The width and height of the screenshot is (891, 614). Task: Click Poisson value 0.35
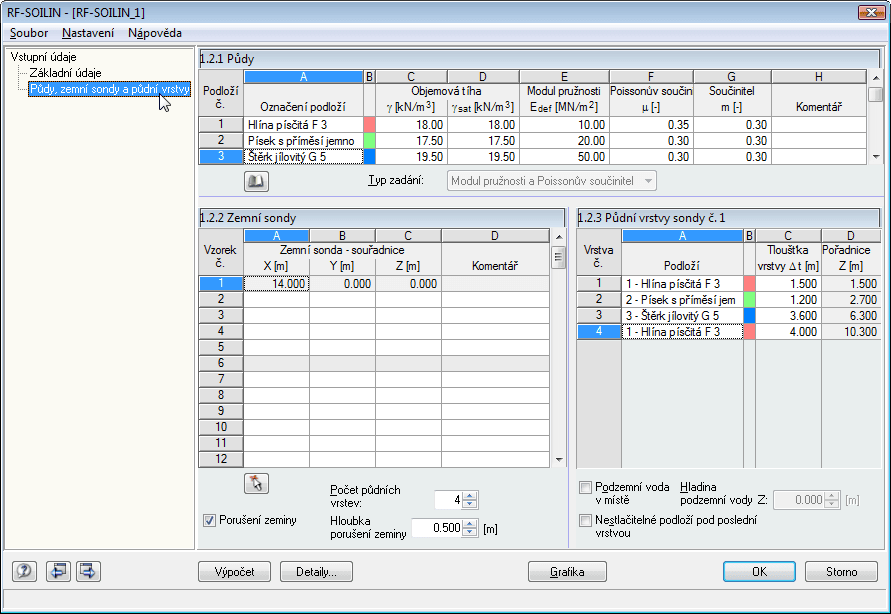(651, 124)
